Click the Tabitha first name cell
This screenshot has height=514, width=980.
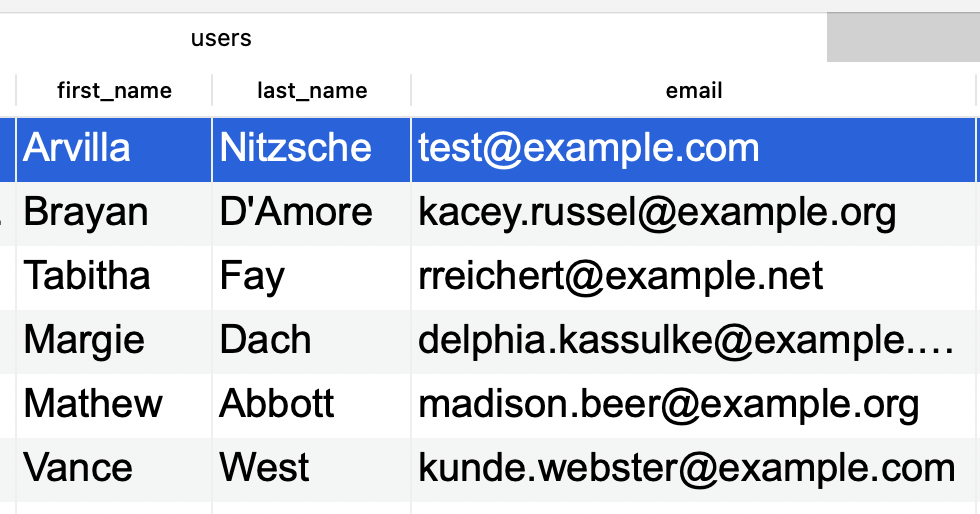tap(114, 277)
